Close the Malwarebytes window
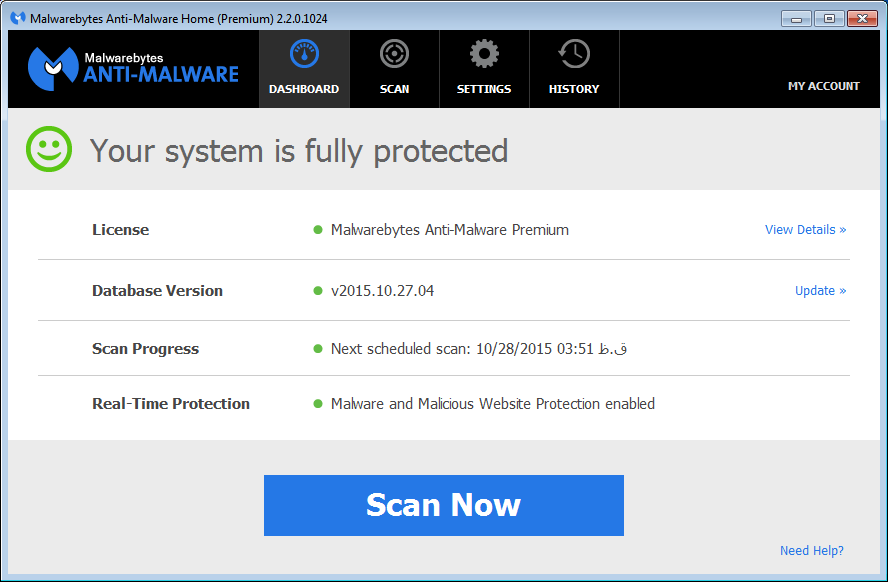888x582 pixels. pyautogui.click(x=863, y=19)
